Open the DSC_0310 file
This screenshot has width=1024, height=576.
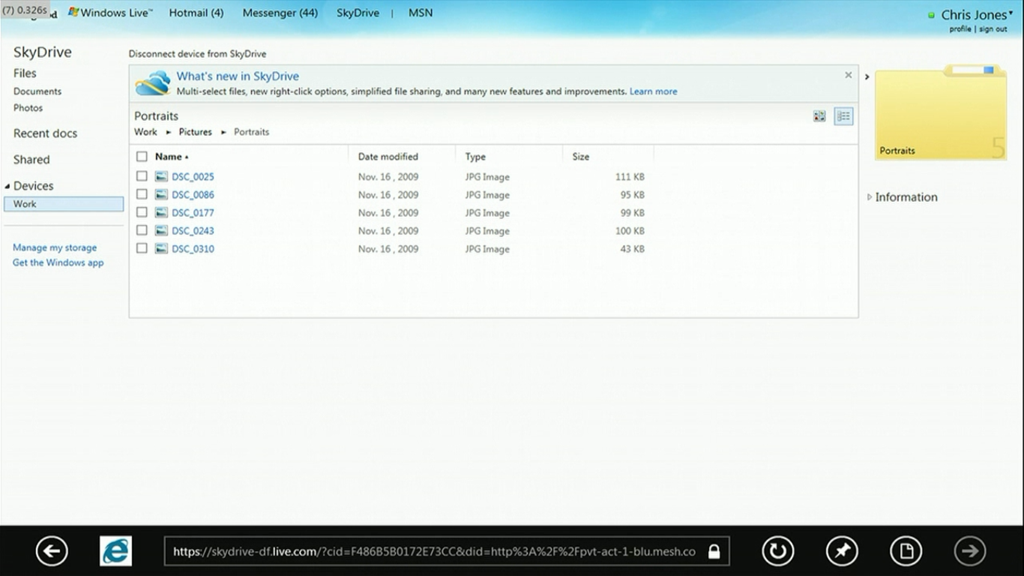tap(193, 249)
